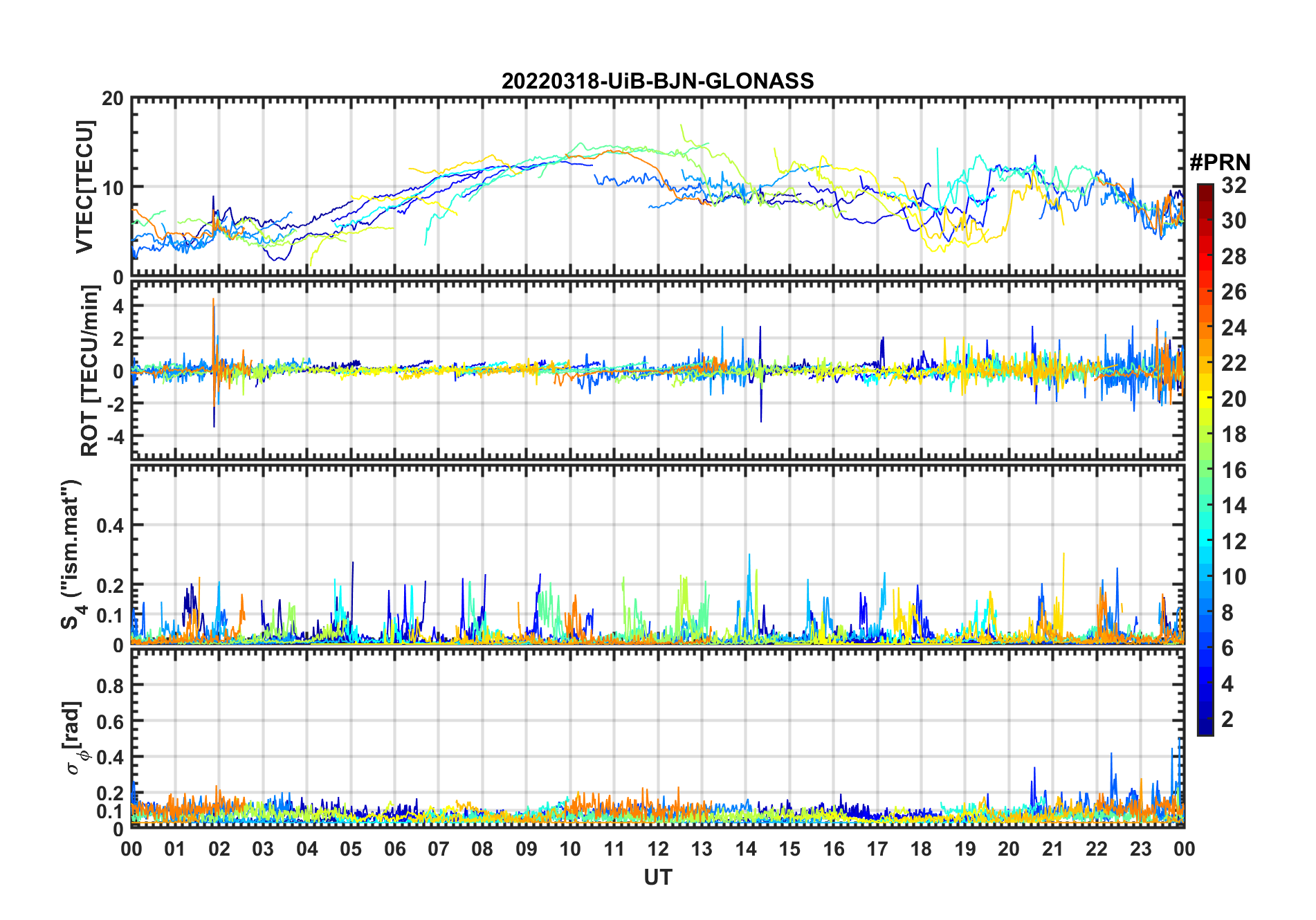The width and height of the screenshot is (1316, 920).
Task: Click the plot title 20220318-UiB-BJN-GLONASS
Action: click(657, 82)
